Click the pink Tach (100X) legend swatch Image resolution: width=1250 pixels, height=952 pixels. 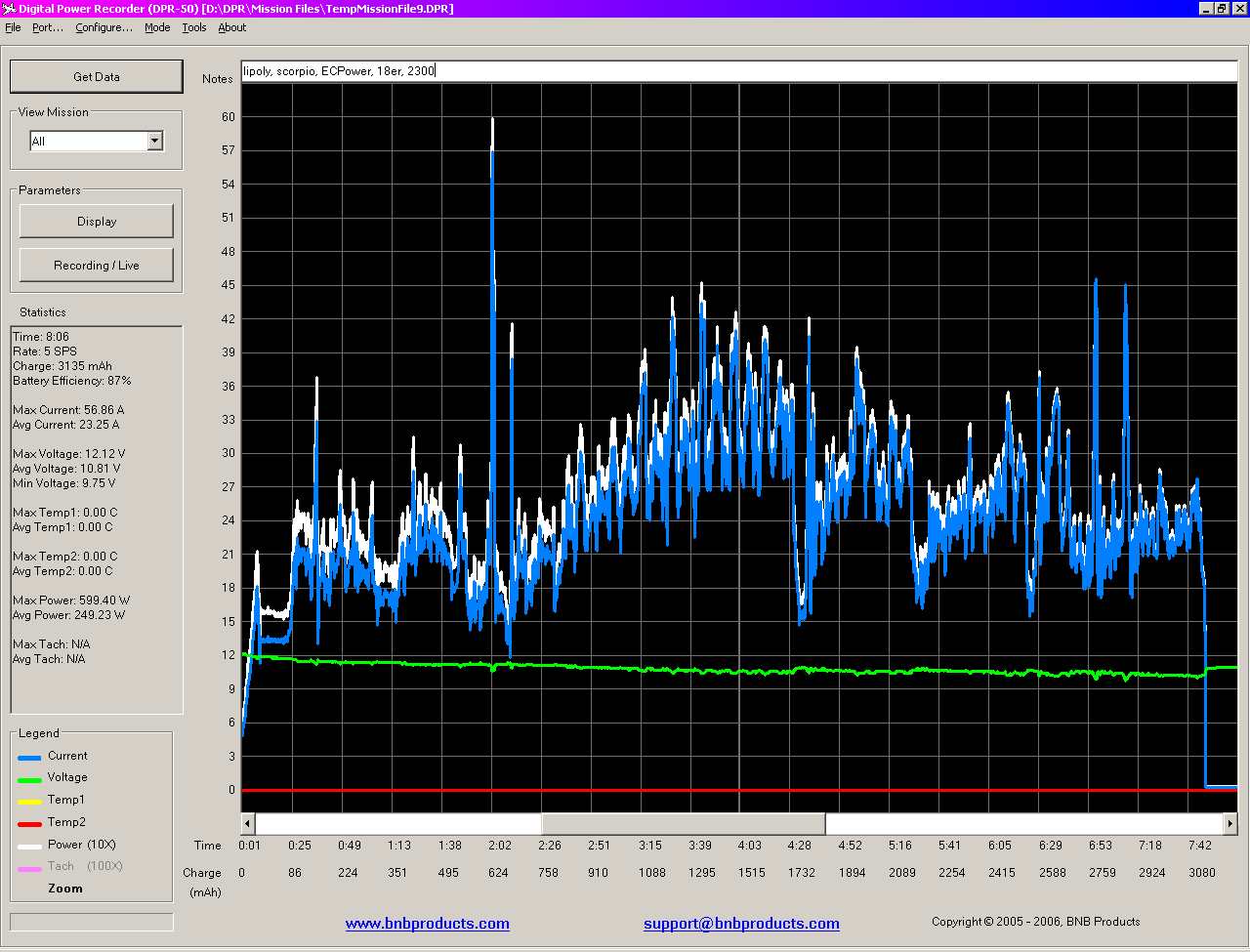click(29, 868)
